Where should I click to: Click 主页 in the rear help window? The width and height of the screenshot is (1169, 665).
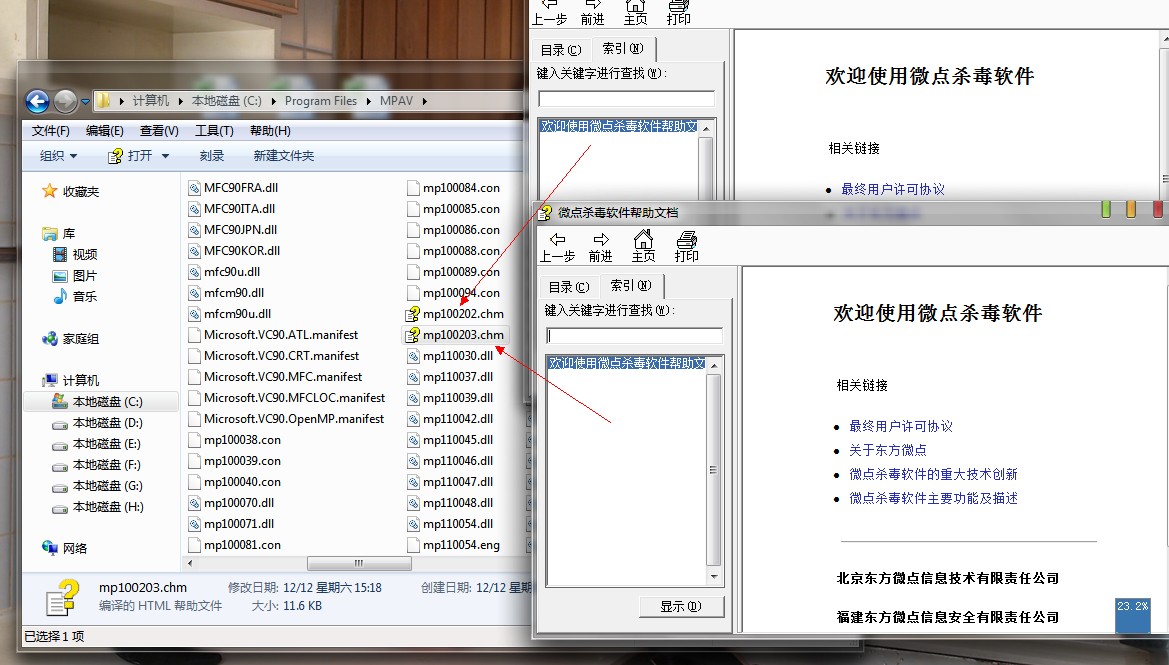pyautogui.click(x=635, y=13)
